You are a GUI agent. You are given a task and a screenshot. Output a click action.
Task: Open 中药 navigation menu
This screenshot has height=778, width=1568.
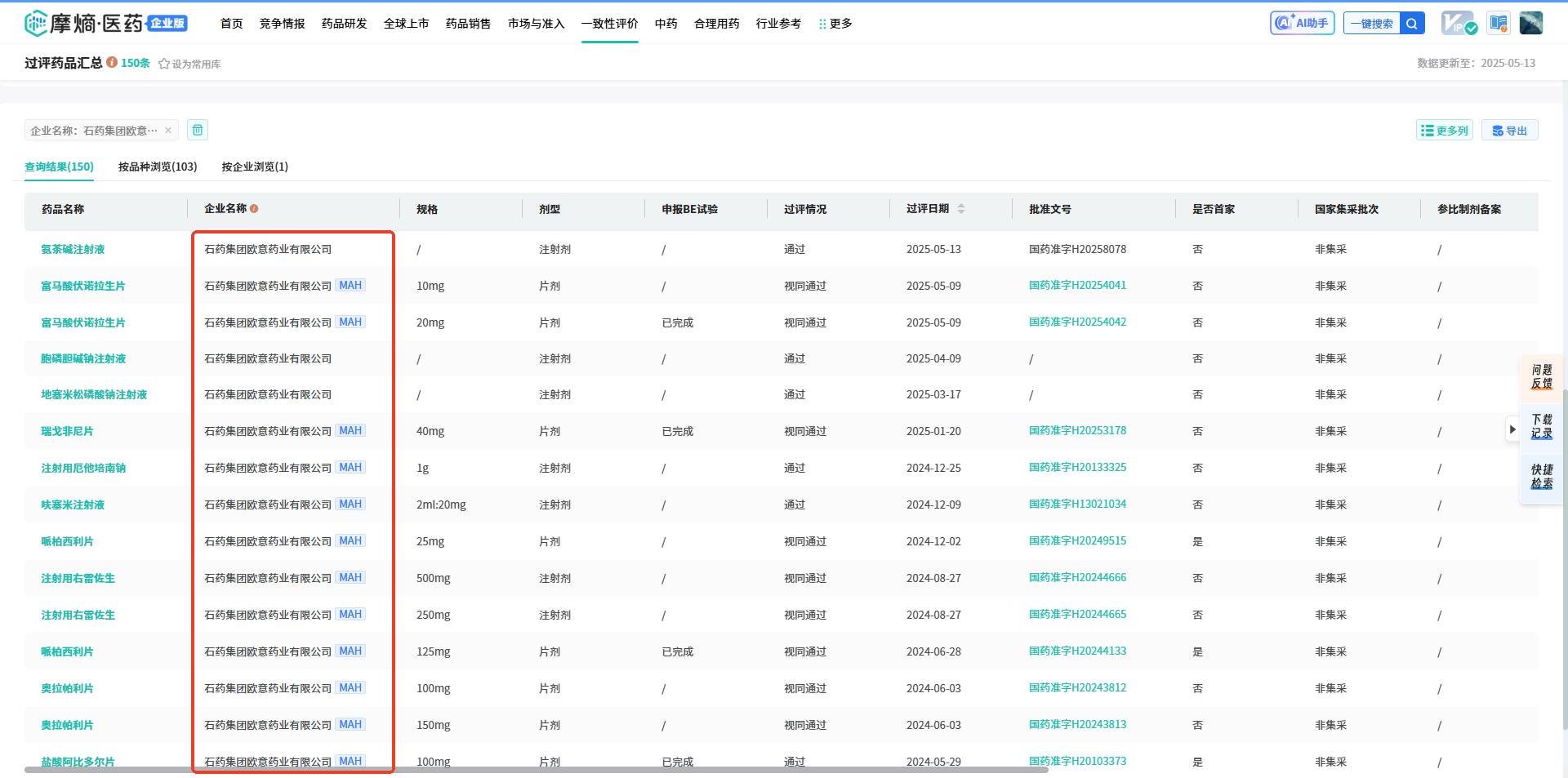pos(666,24)
